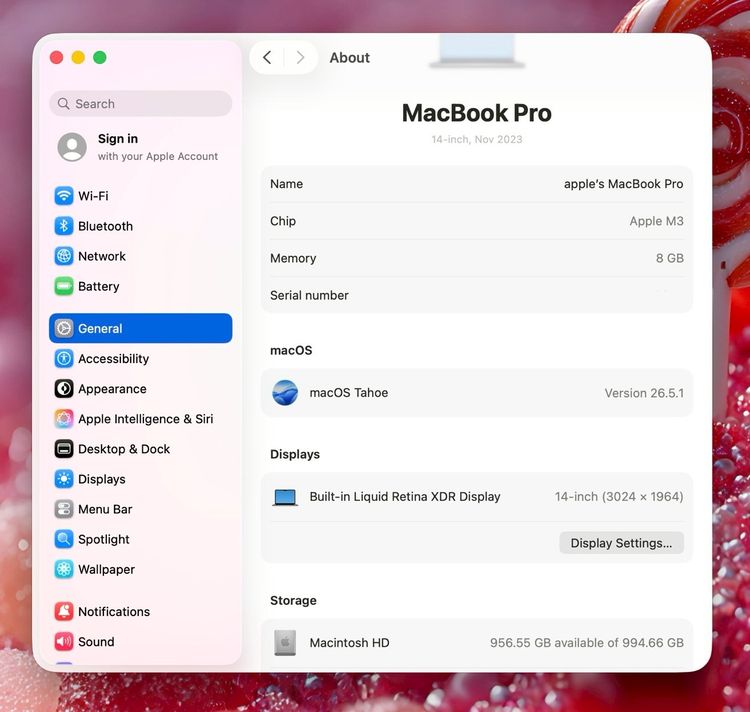Close the window with the red button
The width and height of the screenshot is (750, 712).
coord(56,57)
